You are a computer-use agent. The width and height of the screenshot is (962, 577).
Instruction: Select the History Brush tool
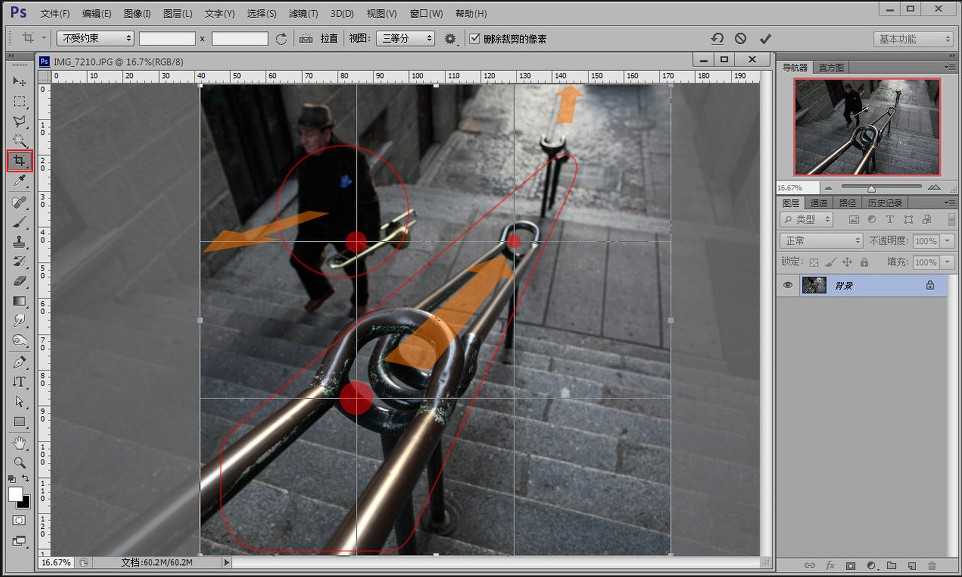19,261
